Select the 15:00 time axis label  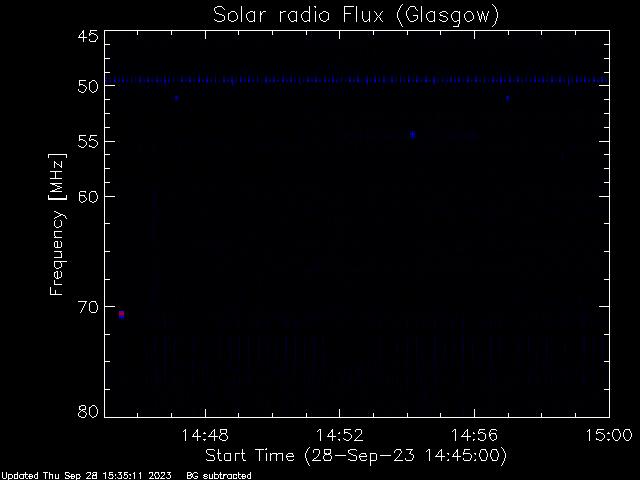point(609,435)
